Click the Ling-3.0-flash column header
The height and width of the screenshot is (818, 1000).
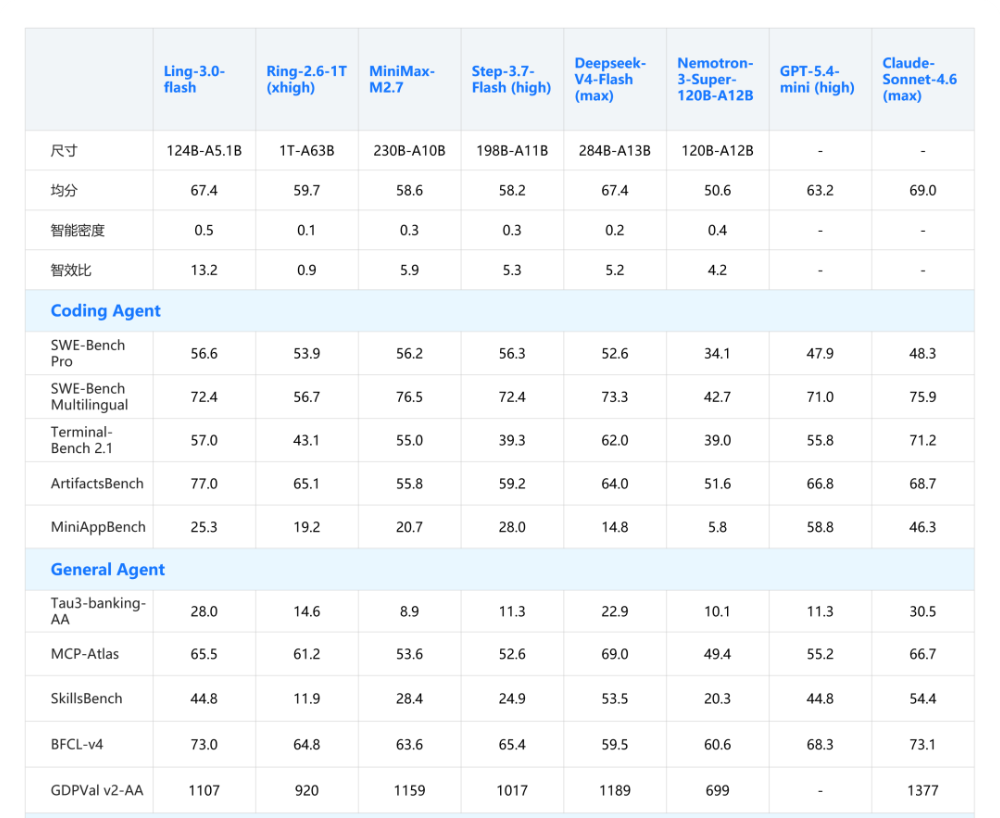pos(195,80)
